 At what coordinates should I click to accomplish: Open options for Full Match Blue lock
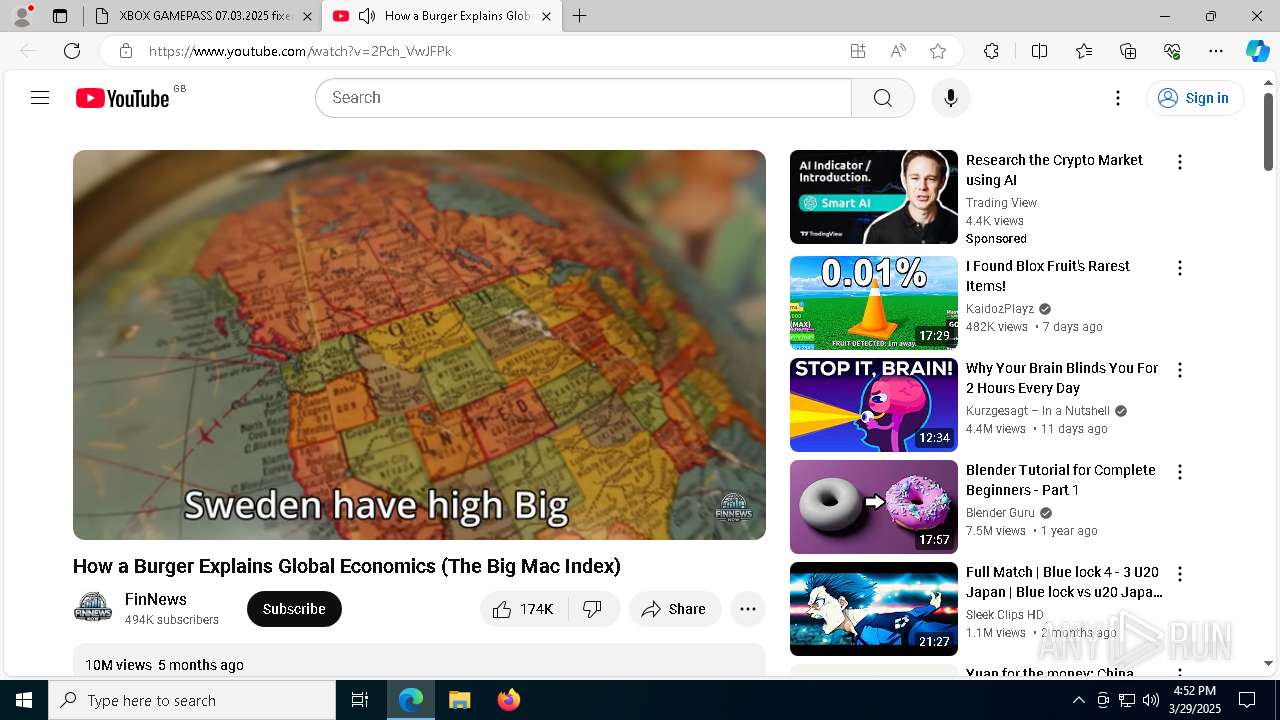click(1180, 574)
